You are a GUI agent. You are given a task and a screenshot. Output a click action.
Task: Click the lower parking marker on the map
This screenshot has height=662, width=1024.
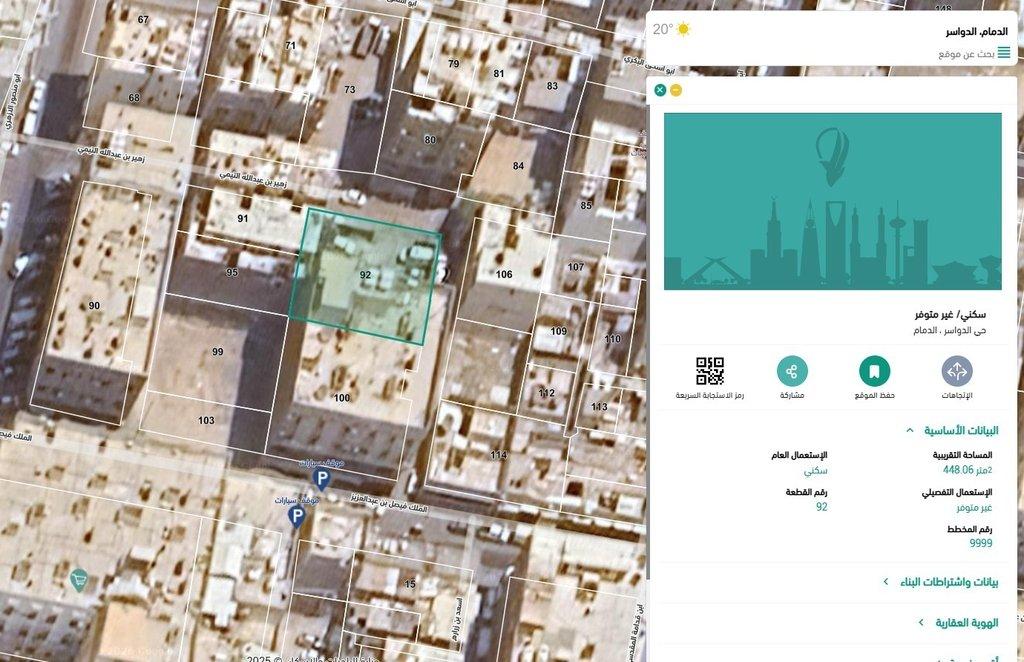point(296,516)
